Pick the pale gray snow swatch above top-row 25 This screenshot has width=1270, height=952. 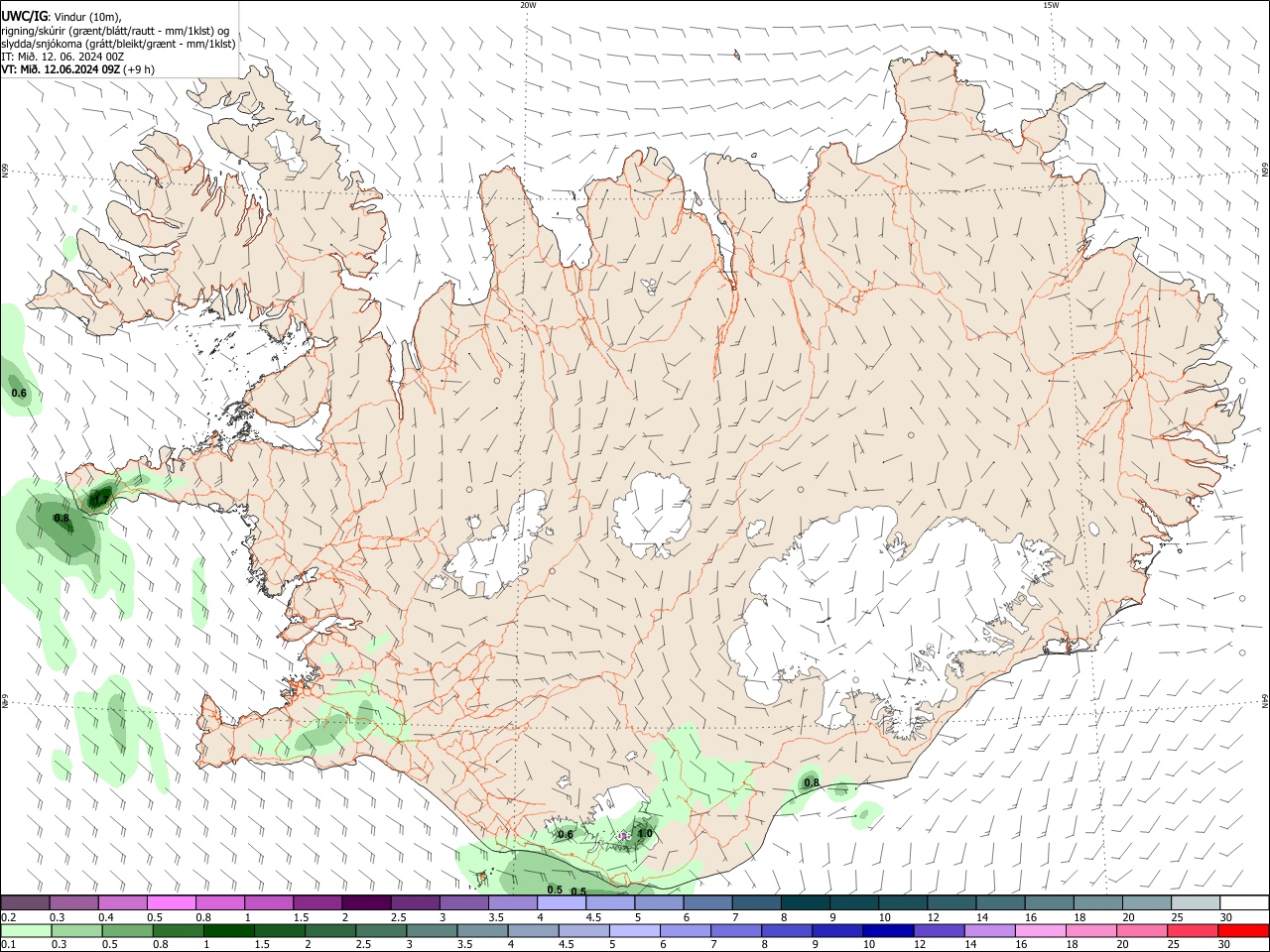(1196, 902)
